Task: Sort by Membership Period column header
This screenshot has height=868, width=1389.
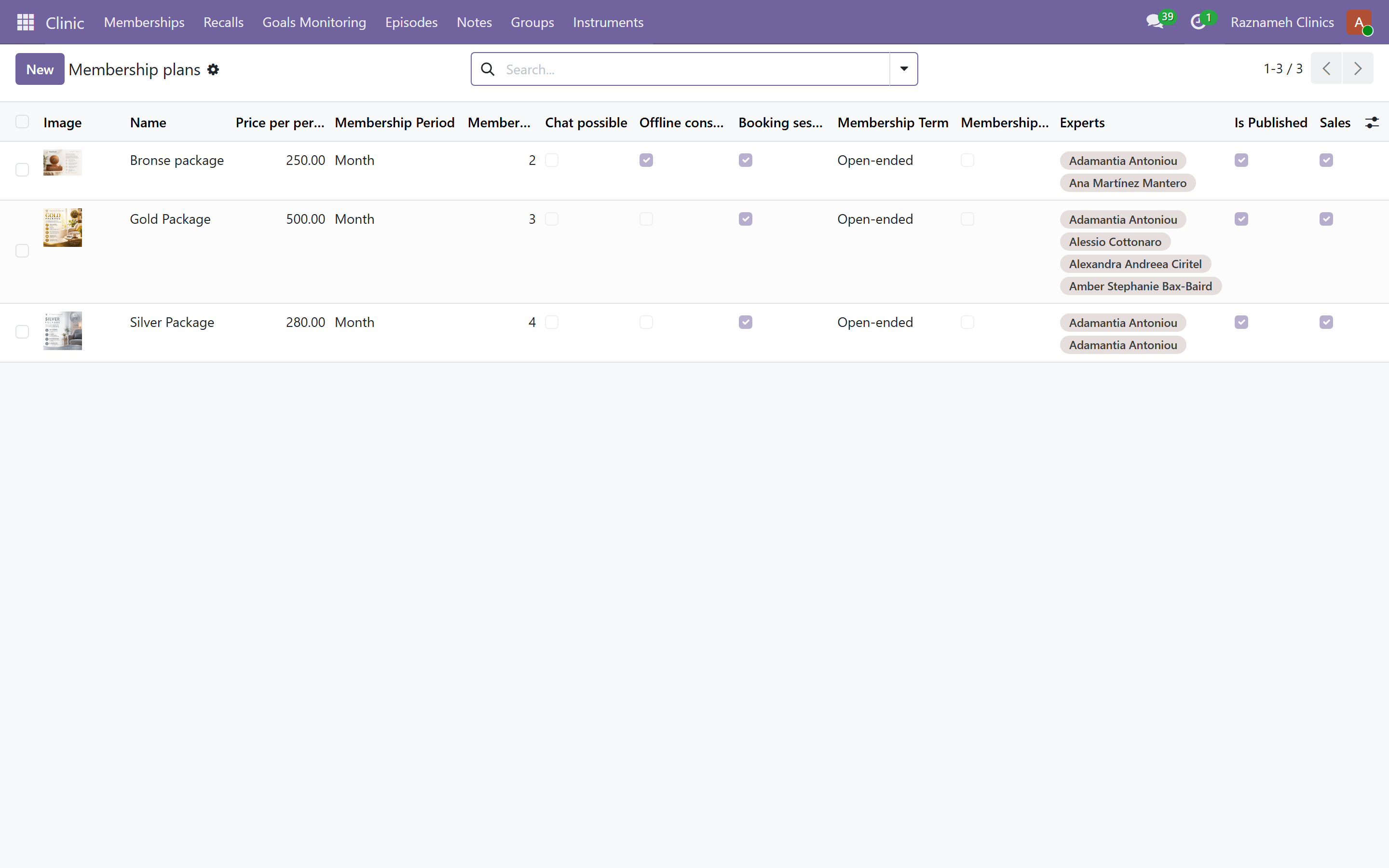Action: point(395,122)
